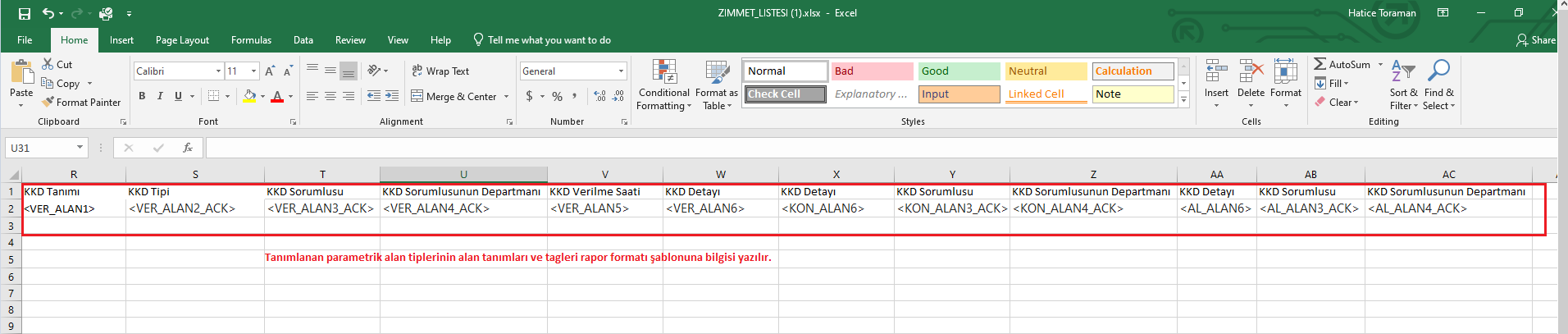
Task: Click the Tell me what you want search
Action: pos(542,40)
